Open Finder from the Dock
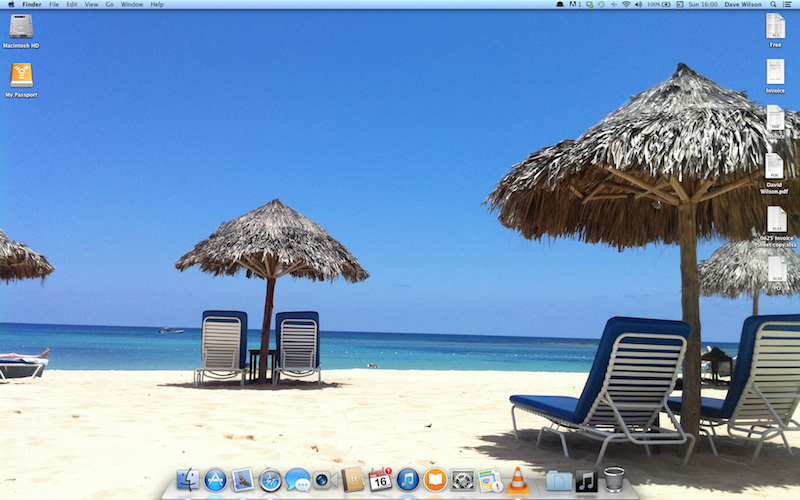Viewport: 800px width, 500px height. click(x=188, y=480)
